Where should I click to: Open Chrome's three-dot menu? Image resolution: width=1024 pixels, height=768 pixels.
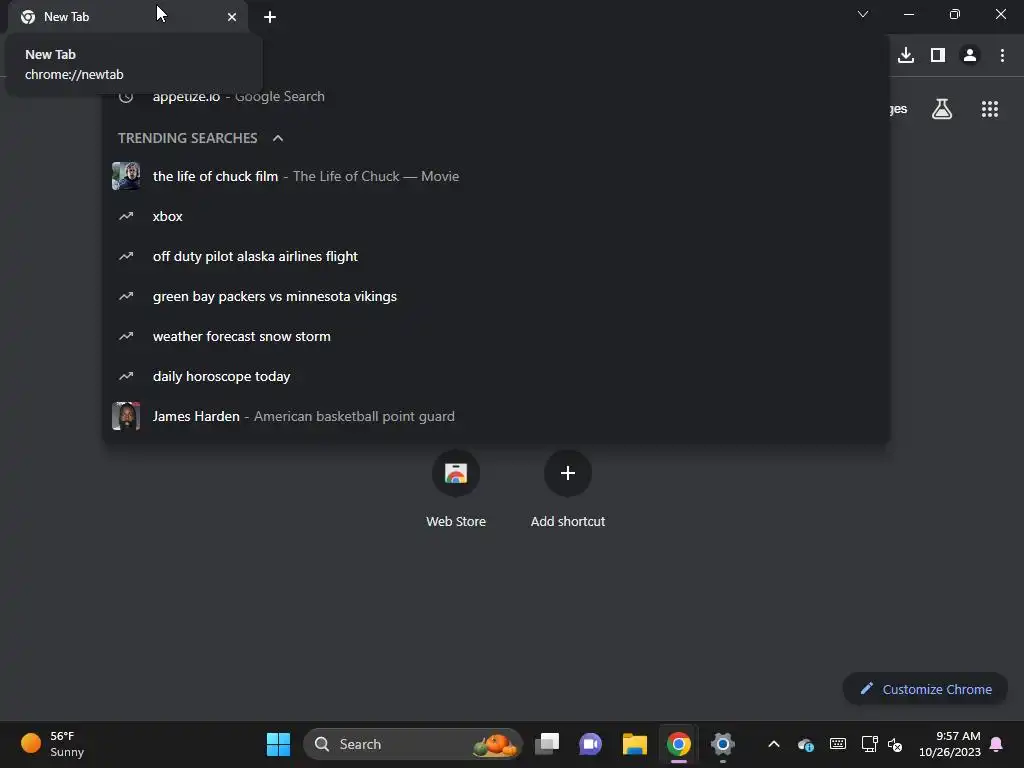point(1002,55)
